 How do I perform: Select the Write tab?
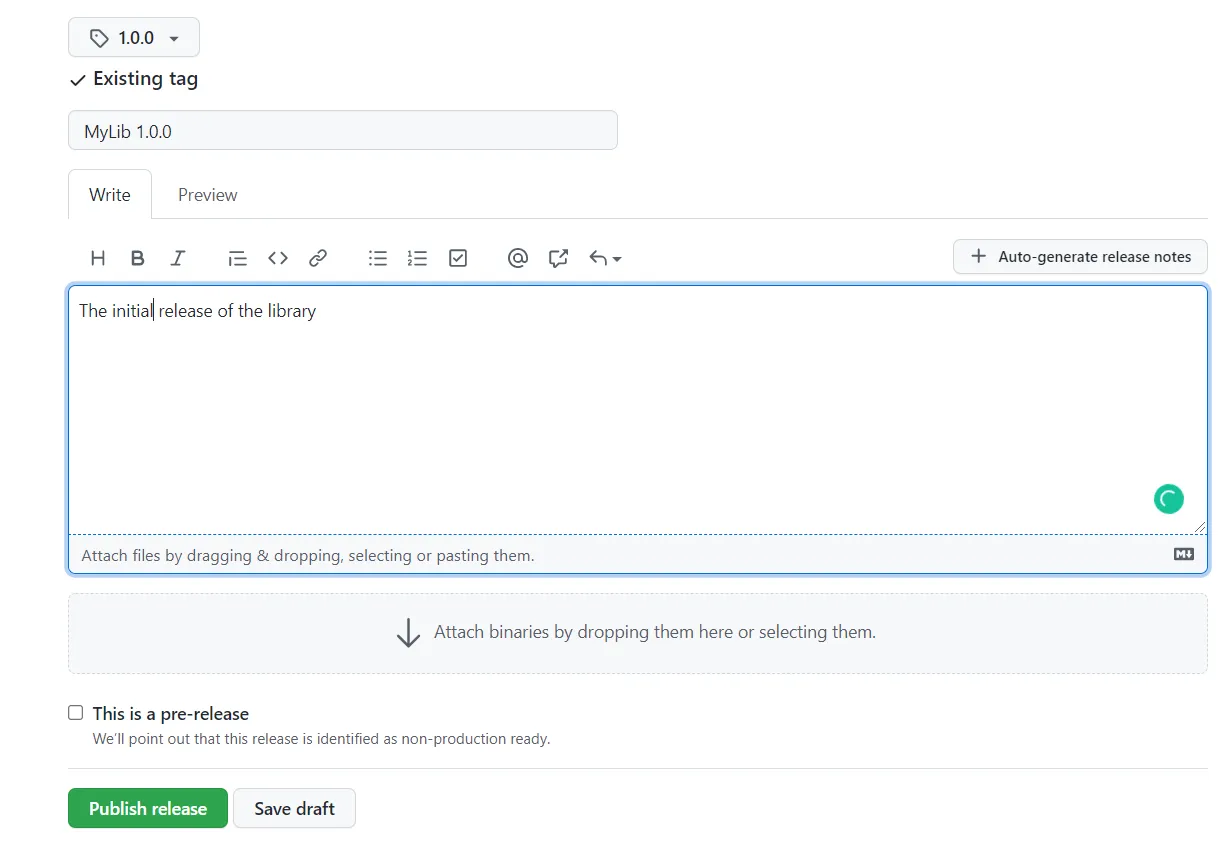(110, 195)
